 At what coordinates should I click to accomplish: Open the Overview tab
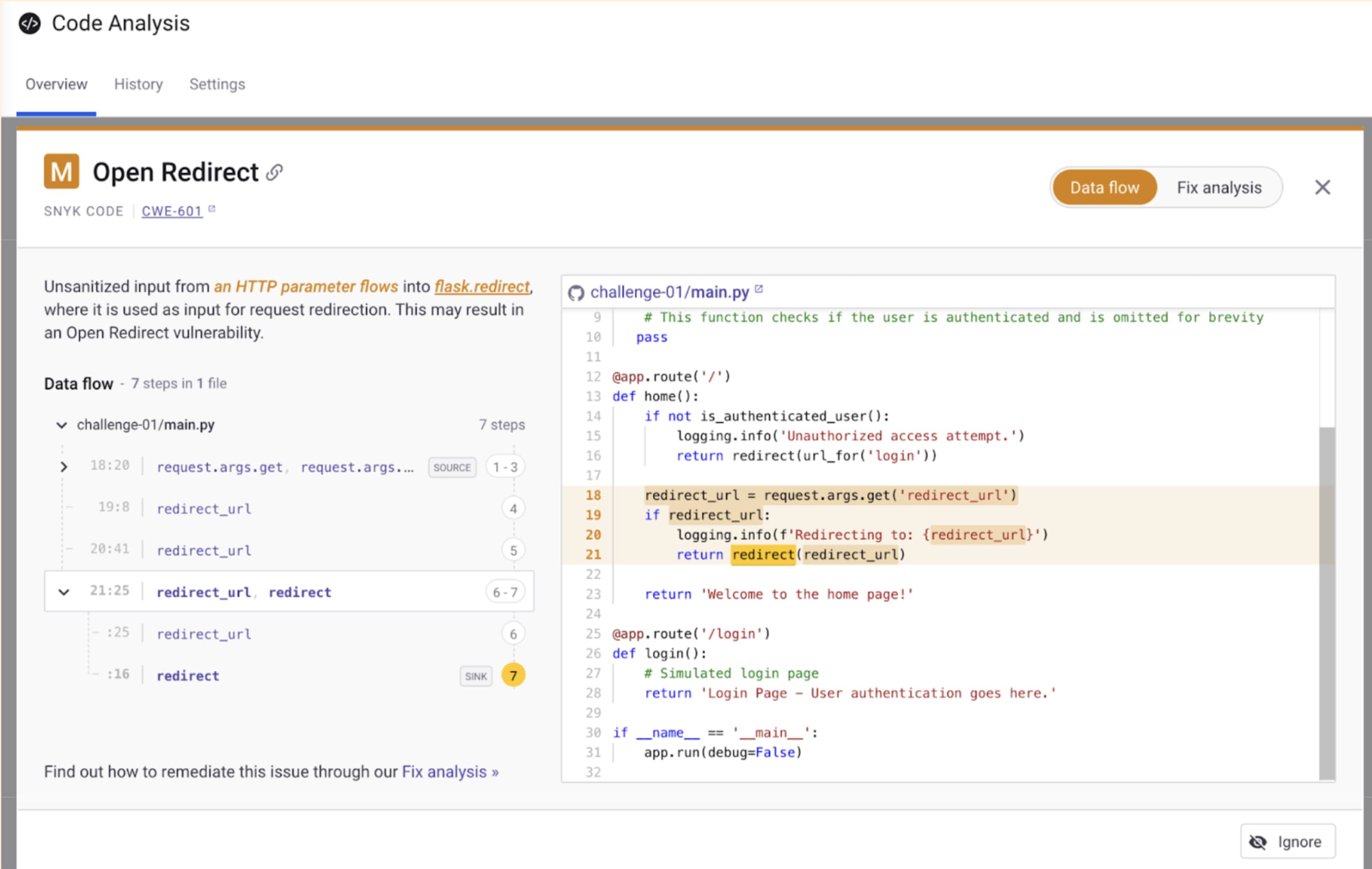pyautogui.click(x=56, y=84)
